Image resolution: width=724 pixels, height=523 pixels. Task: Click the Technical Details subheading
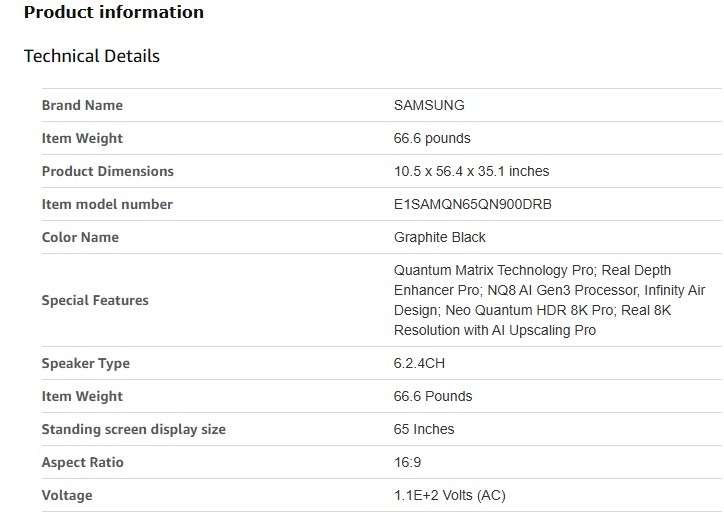pyautogui.click(x=92, y=56)
